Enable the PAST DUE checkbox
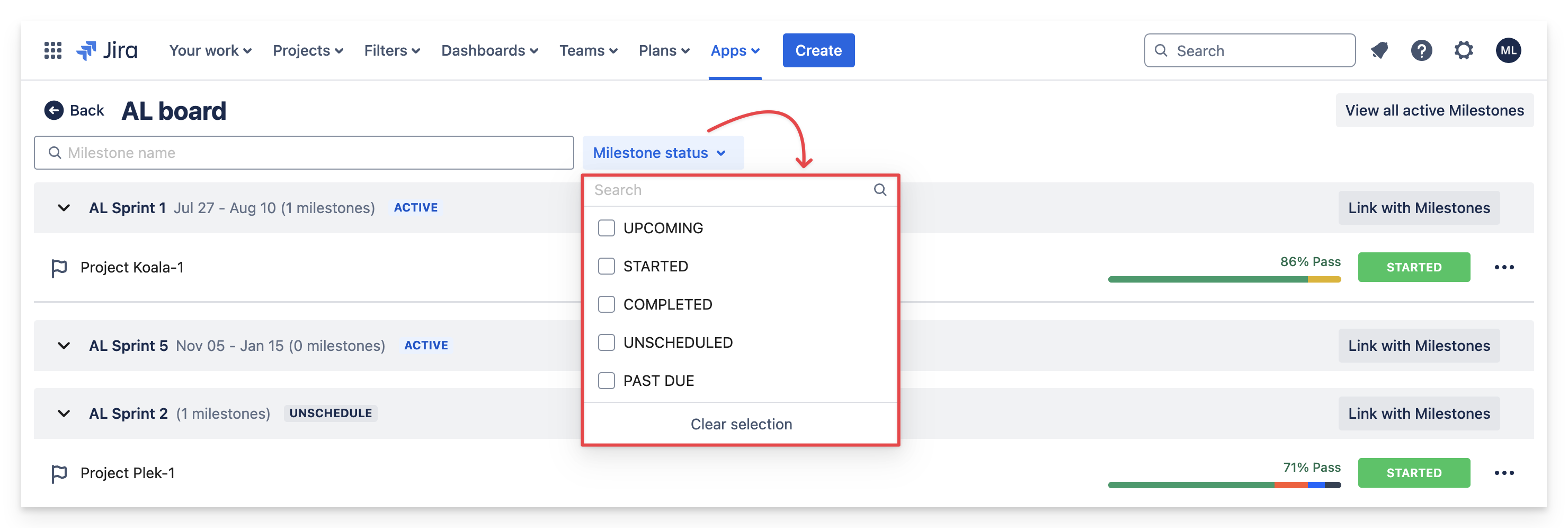Screen dimensions: 1568x528 (606, 381)
